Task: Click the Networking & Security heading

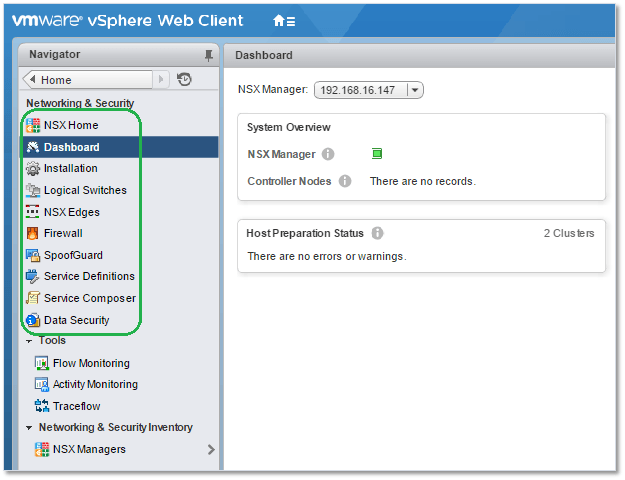Action: coord(80,103)
